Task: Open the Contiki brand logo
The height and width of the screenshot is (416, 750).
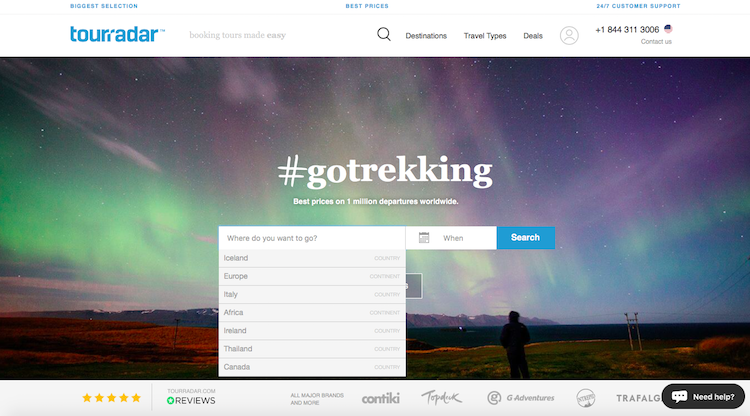Action: pos(380,398)
